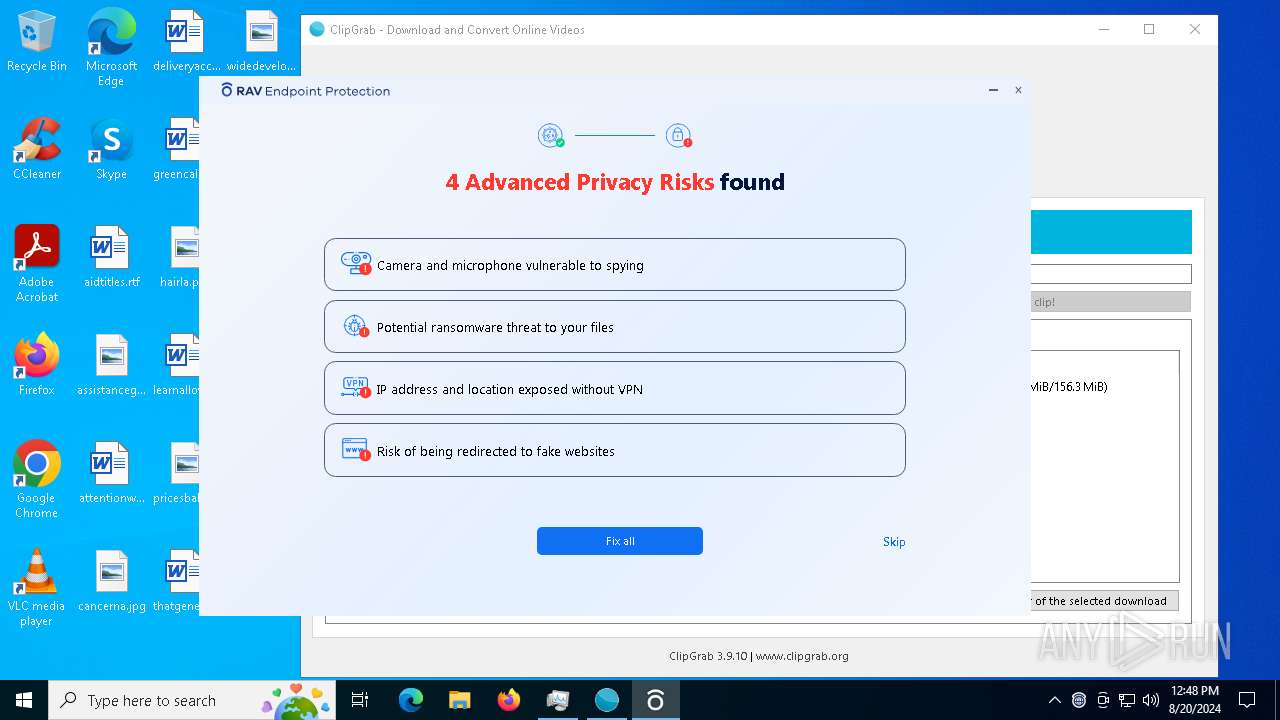Select the fake websites redirect risk row
Image resolution: width=1280 pixels, height=720 pixels.
614,451
